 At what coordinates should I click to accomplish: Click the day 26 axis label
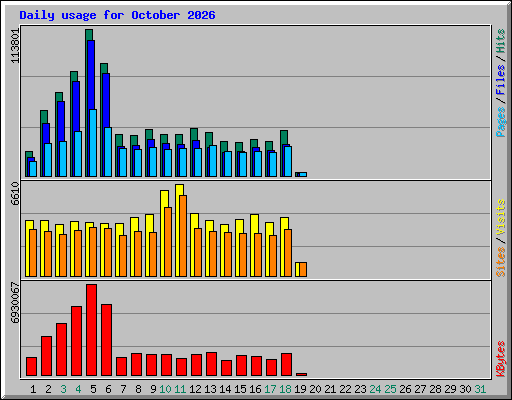405,389
